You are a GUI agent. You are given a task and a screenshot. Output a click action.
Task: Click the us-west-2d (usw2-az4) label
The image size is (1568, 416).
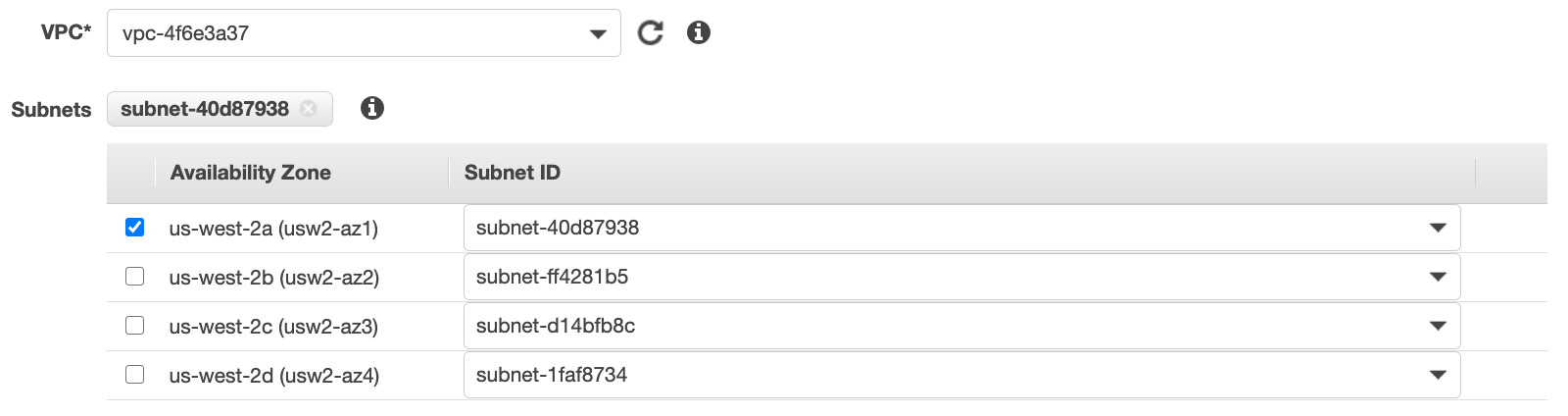tap(273, 376)
